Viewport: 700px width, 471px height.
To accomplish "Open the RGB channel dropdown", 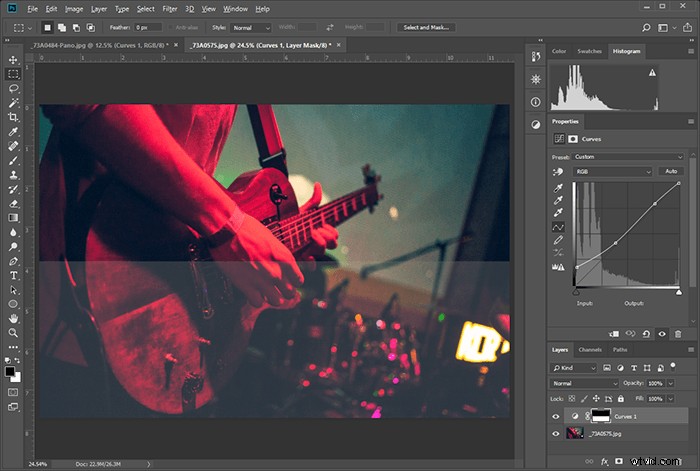I will pyautogui.click(x=613, y=171).
